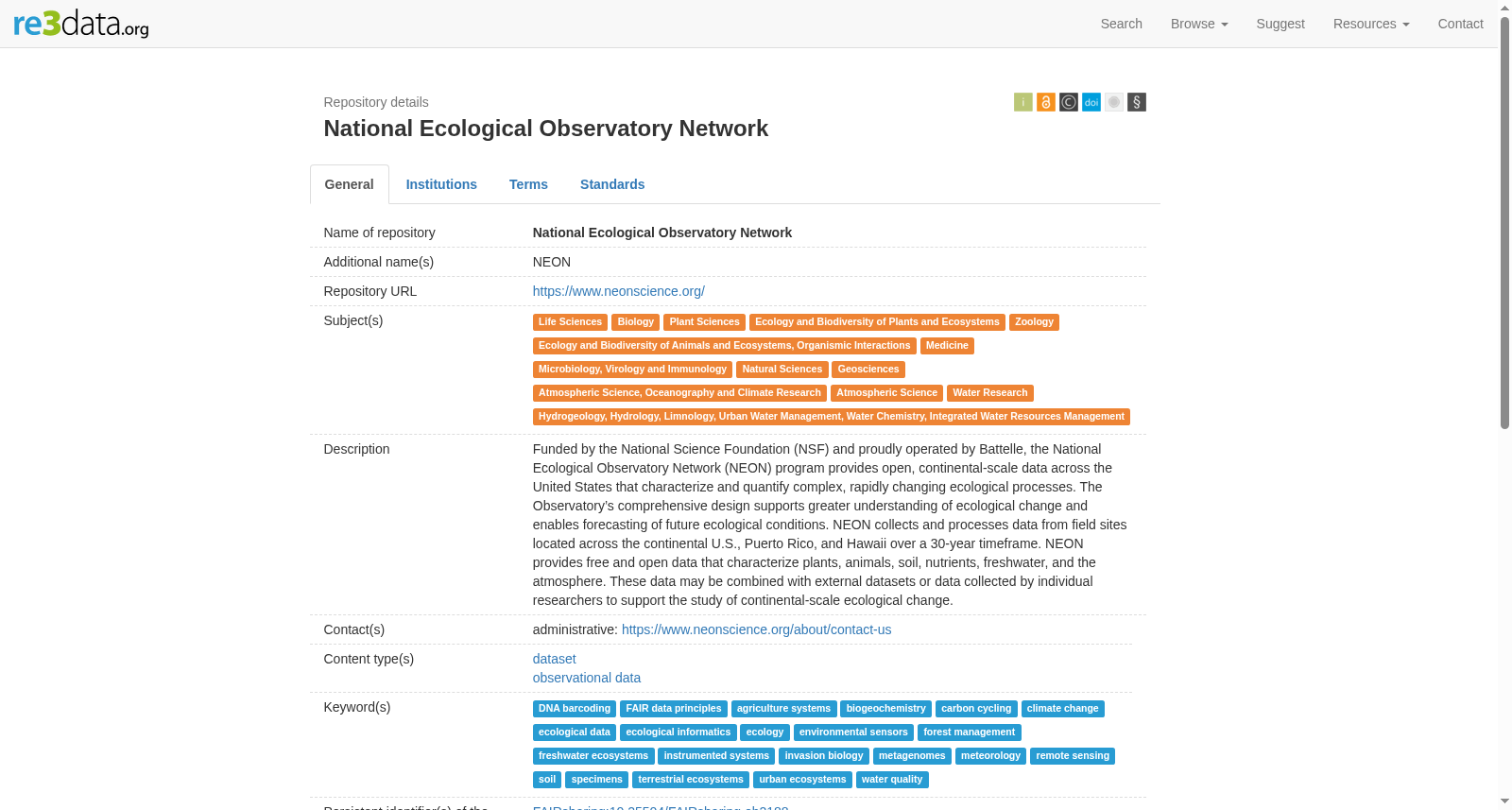Click the greyed-out certificate seal icon
1512x810 pixels.
[x=1113, y=102]
